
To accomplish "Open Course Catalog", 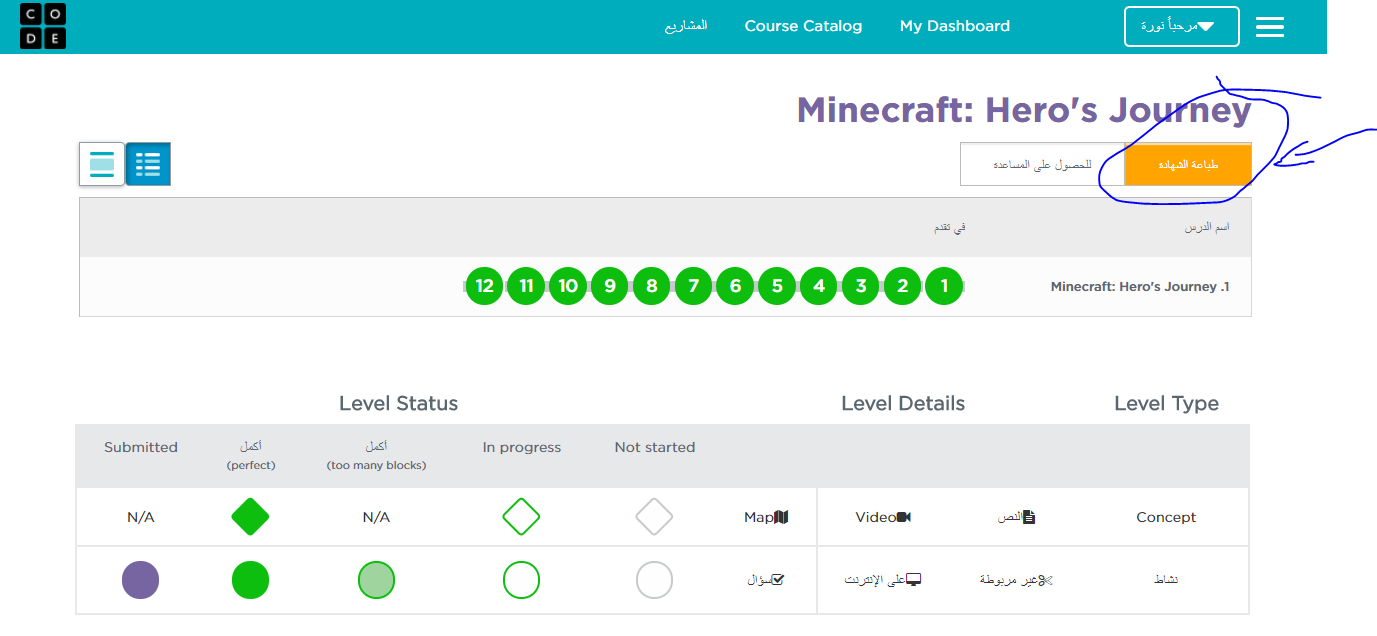I will [x=803, y=26].
